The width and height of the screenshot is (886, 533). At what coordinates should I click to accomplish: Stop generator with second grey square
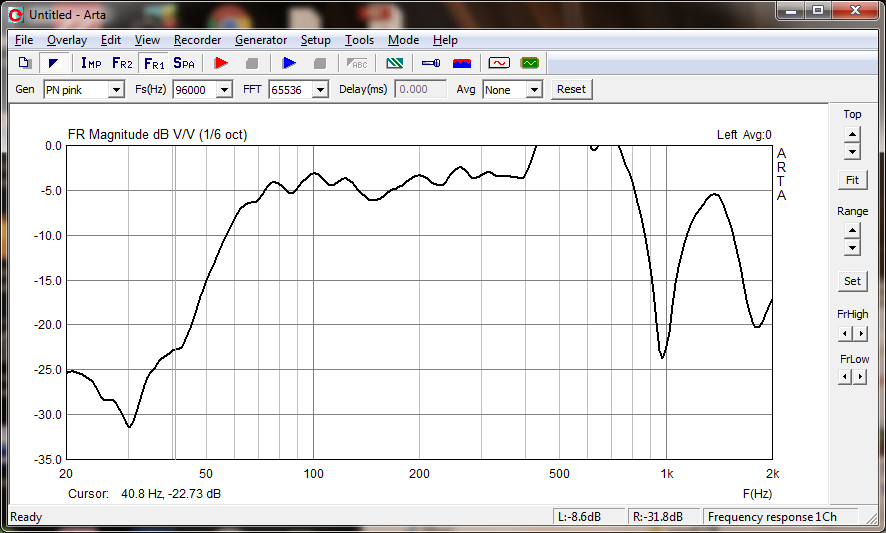(x=320, y=63)
